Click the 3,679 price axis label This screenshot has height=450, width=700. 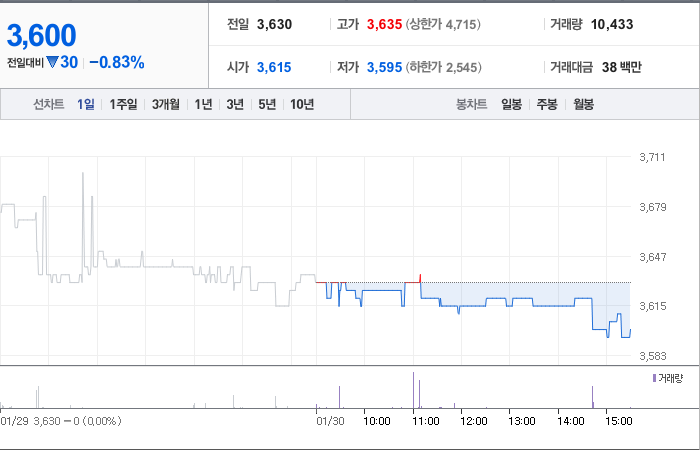point(653,207)
